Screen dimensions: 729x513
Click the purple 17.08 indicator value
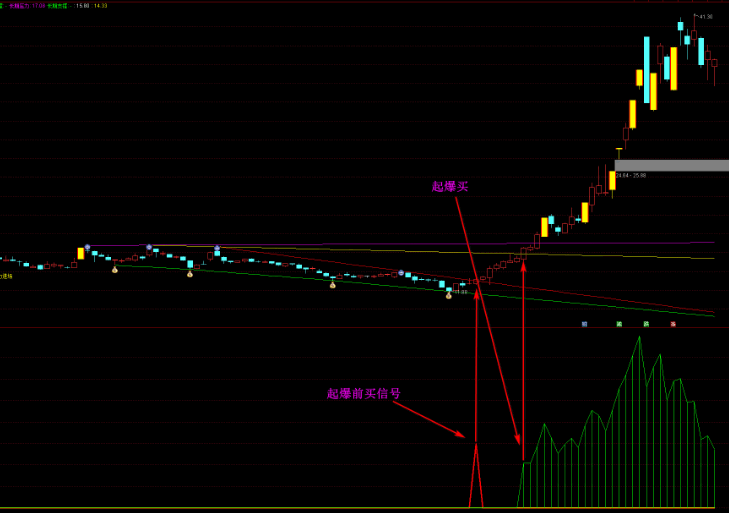[39, 6]
